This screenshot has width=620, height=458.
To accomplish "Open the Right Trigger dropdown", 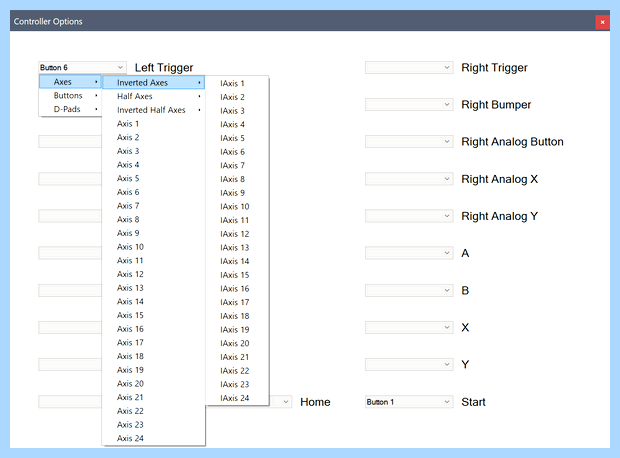I will click(409, 68).
